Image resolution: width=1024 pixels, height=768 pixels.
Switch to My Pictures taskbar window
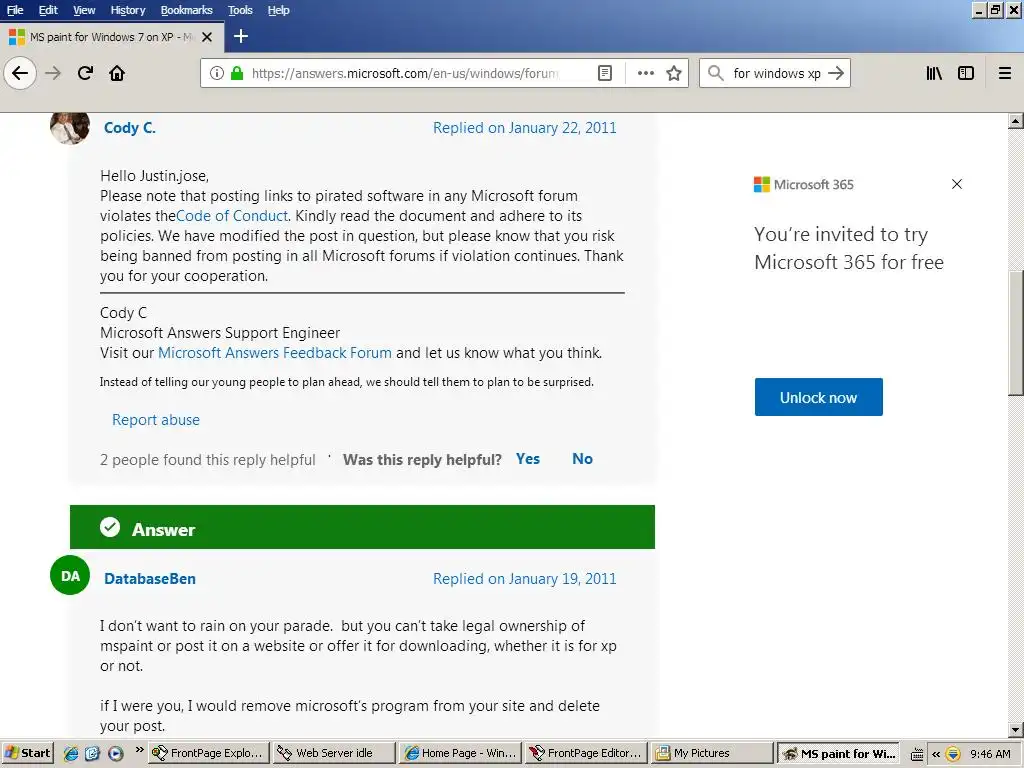(712, 753)
